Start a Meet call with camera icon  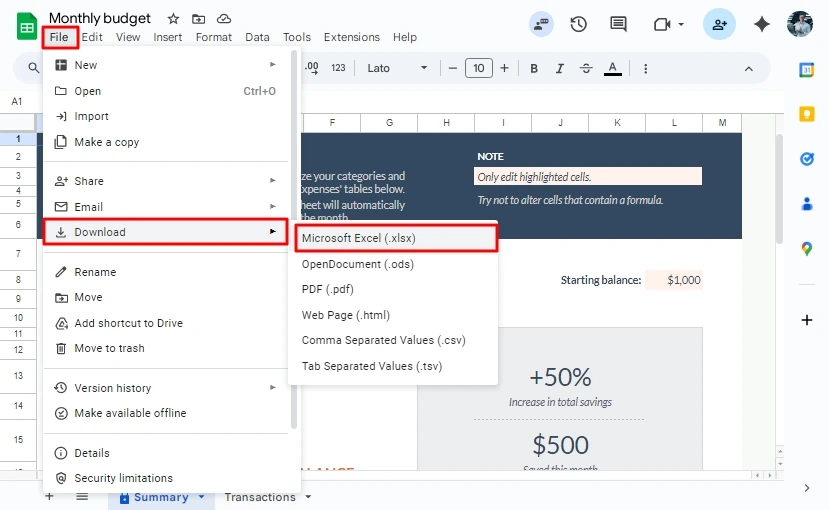pyautogui.click(x=662, y=24)
